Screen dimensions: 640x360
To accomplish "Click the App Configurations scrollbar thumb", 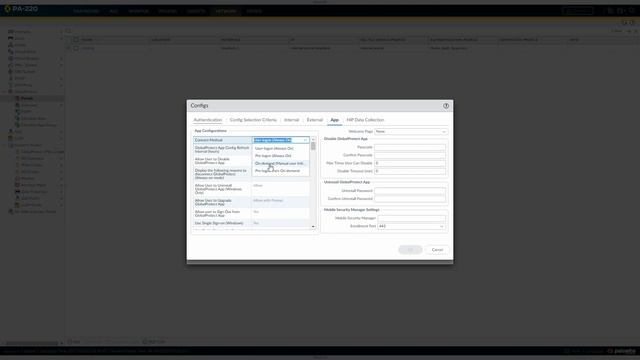I will point(313,146).
